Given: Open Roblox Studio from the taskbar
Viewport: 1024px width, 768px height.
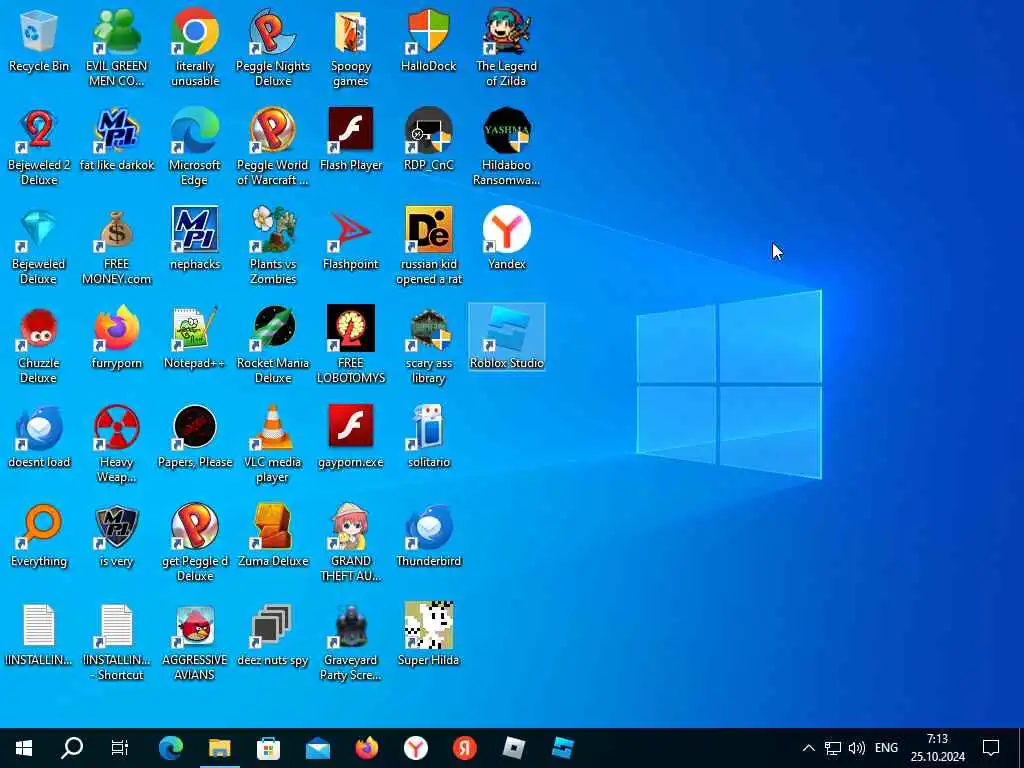Looking at the screenshot, I should (562, 748).
